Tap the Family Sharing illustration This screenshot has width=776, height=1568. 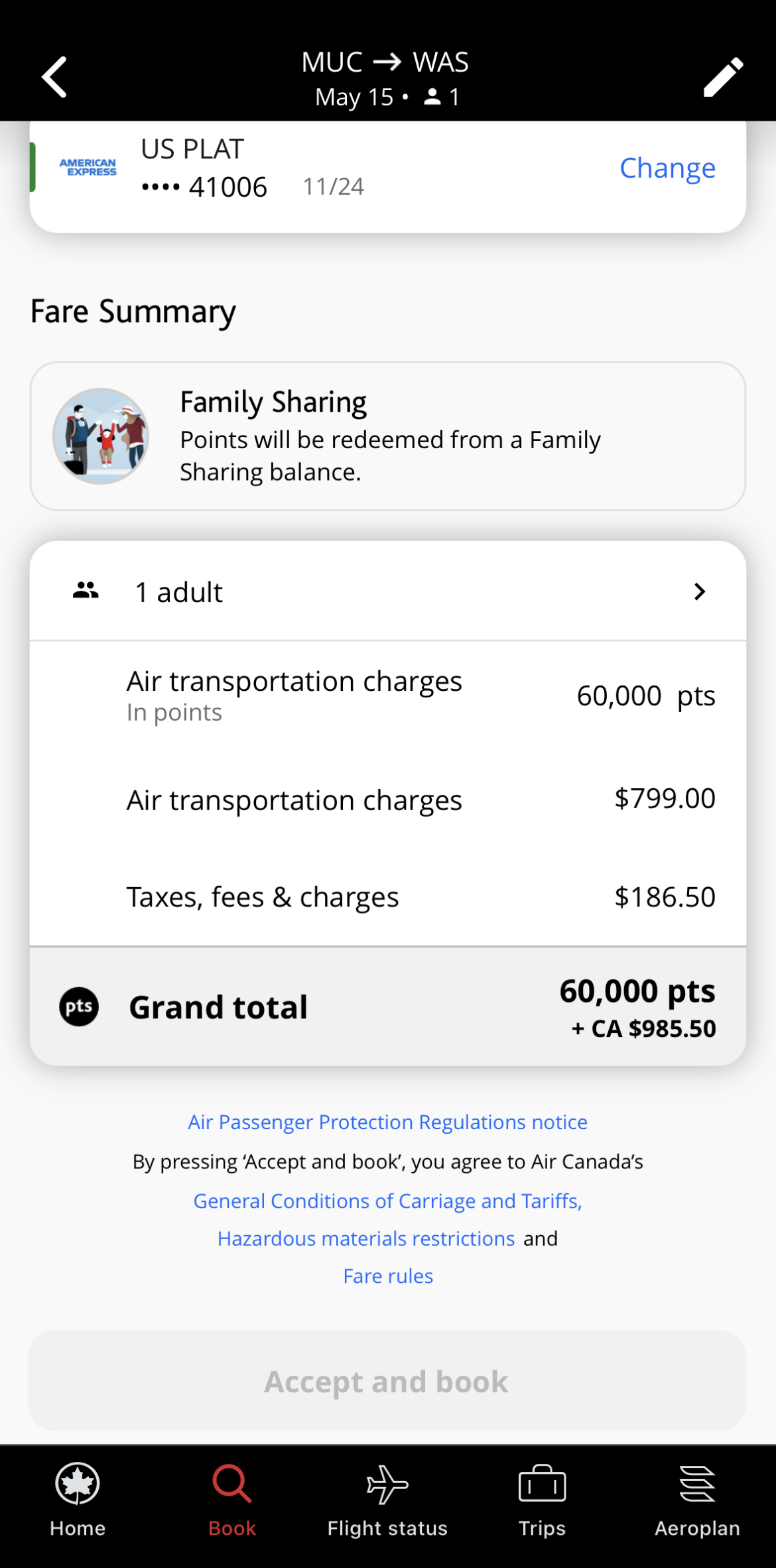point(101,436)
